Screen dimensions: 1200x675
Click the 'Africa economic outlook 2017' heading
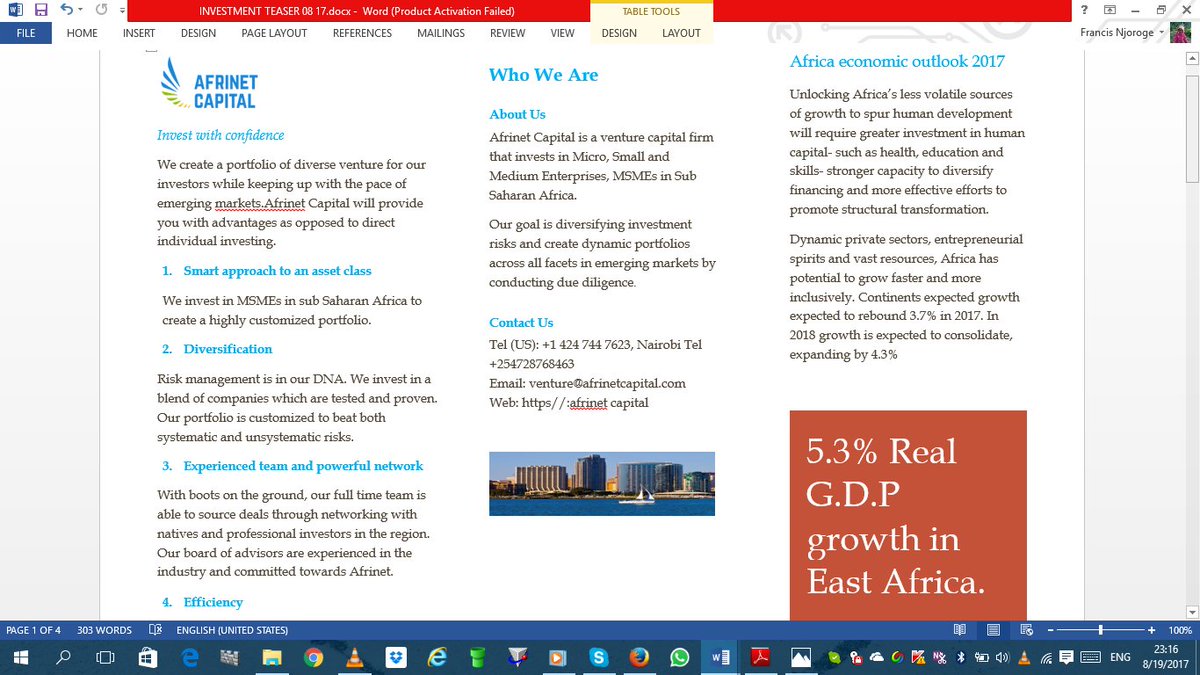[x=897, y=61]
